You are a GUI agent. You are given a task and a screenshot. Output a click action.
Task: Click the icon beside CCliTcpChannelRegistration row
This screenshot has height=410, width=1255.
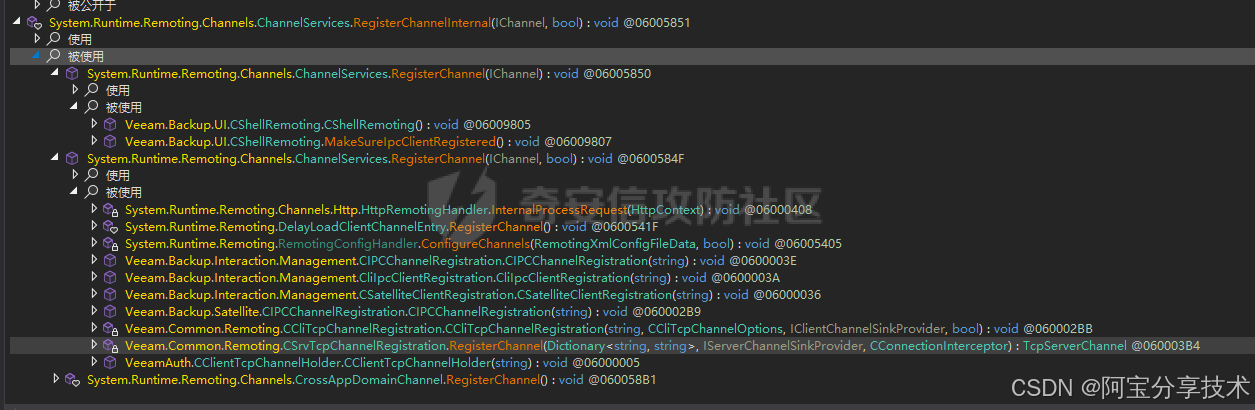[110, 328]
